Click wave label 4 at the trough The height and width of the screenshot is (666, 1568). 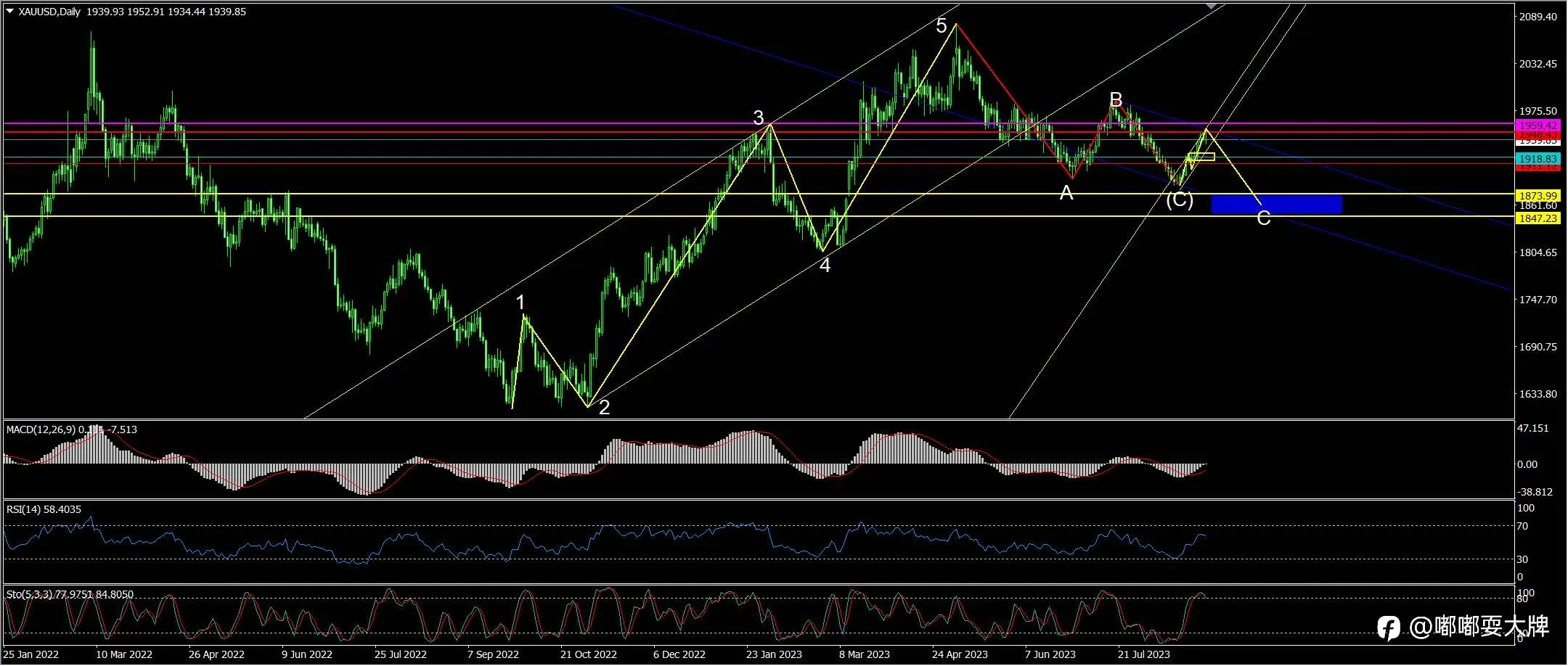825,266
